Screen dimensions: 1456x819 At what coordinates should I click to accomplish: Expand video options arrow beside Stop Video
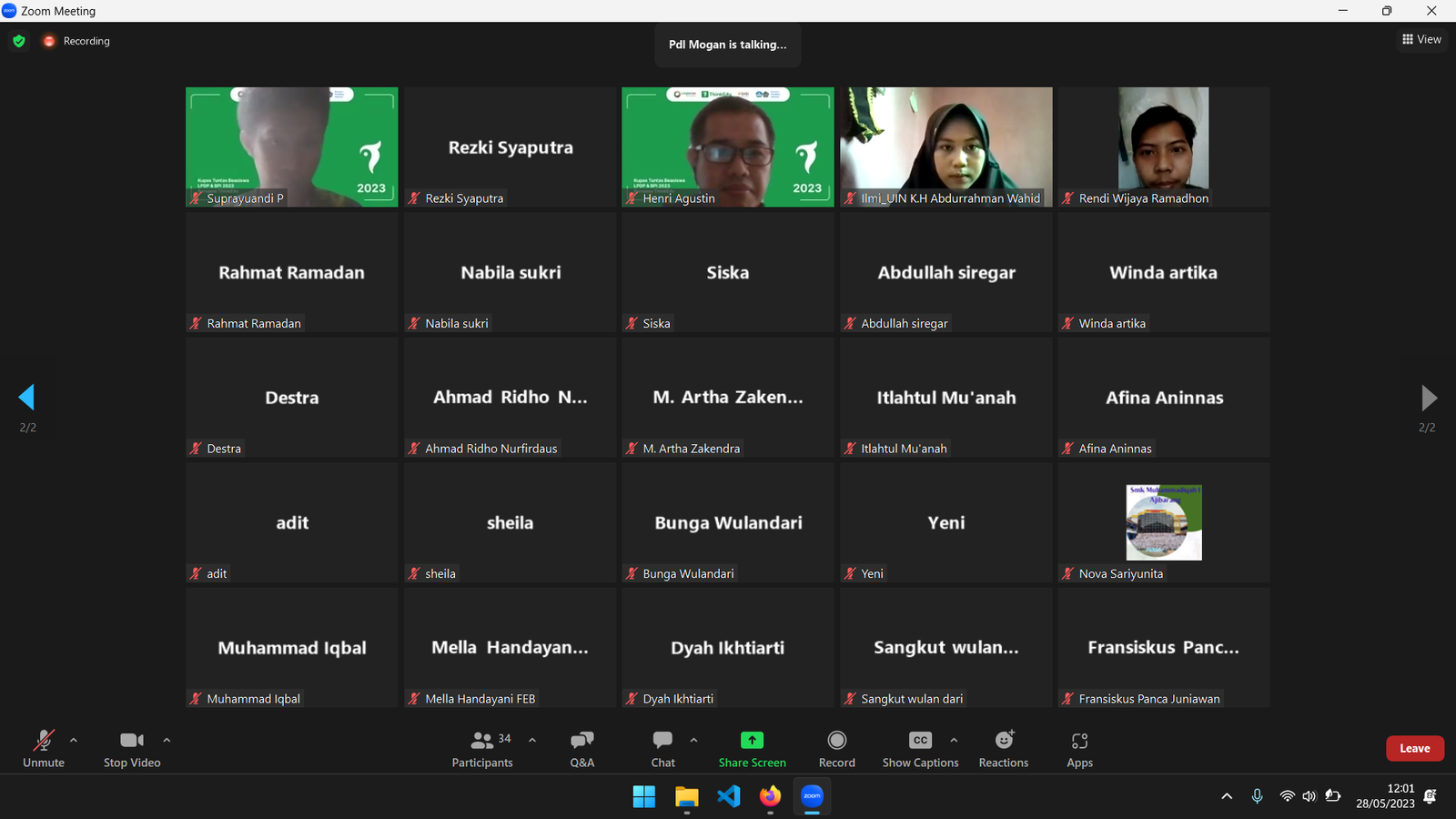coord(167,740)
